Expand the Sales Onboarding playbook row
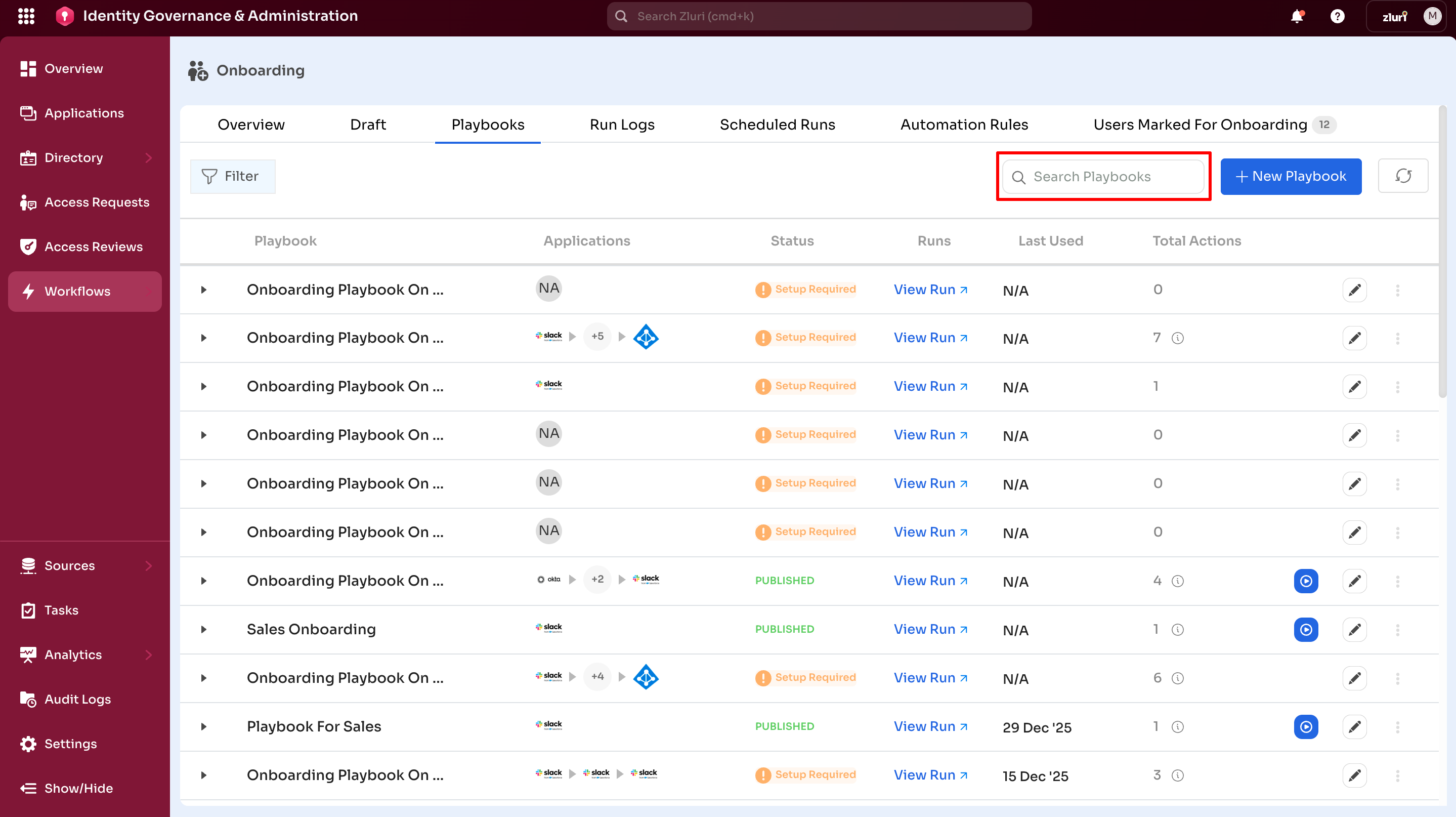This screenshot has height=817, width=1456. [x=204, y=629]
